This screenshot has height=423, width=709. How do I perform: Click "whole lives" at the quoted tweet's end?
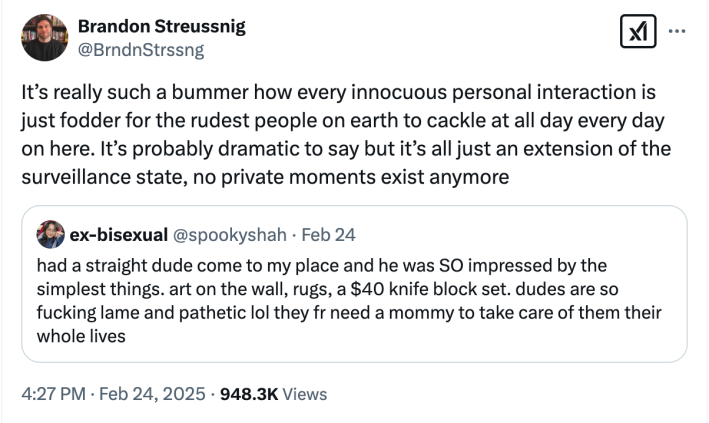[81, 336]
